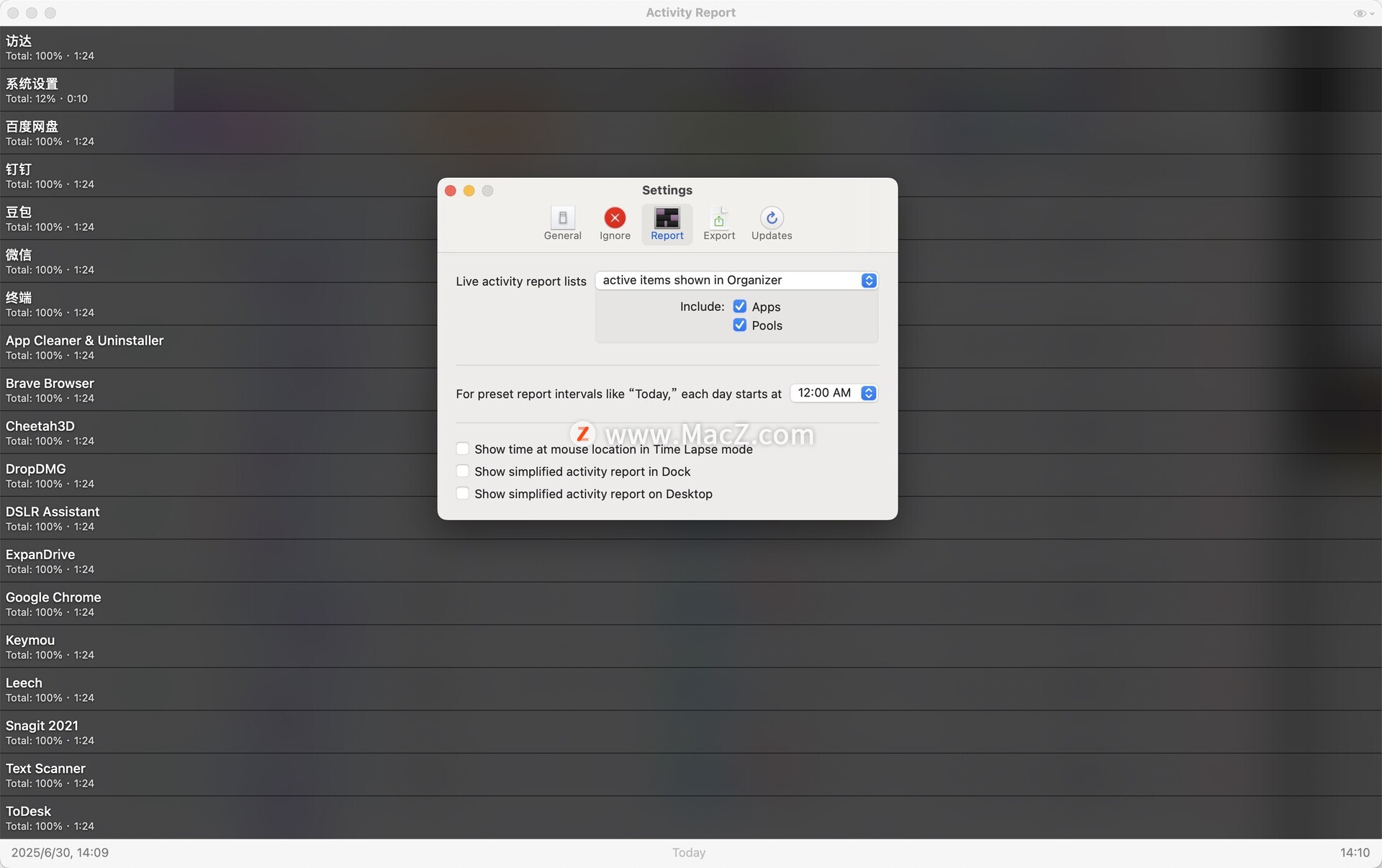Click the Today interval label
Image resolution: width=1382 pixels, height=868 pixels.
coord(689,853)
